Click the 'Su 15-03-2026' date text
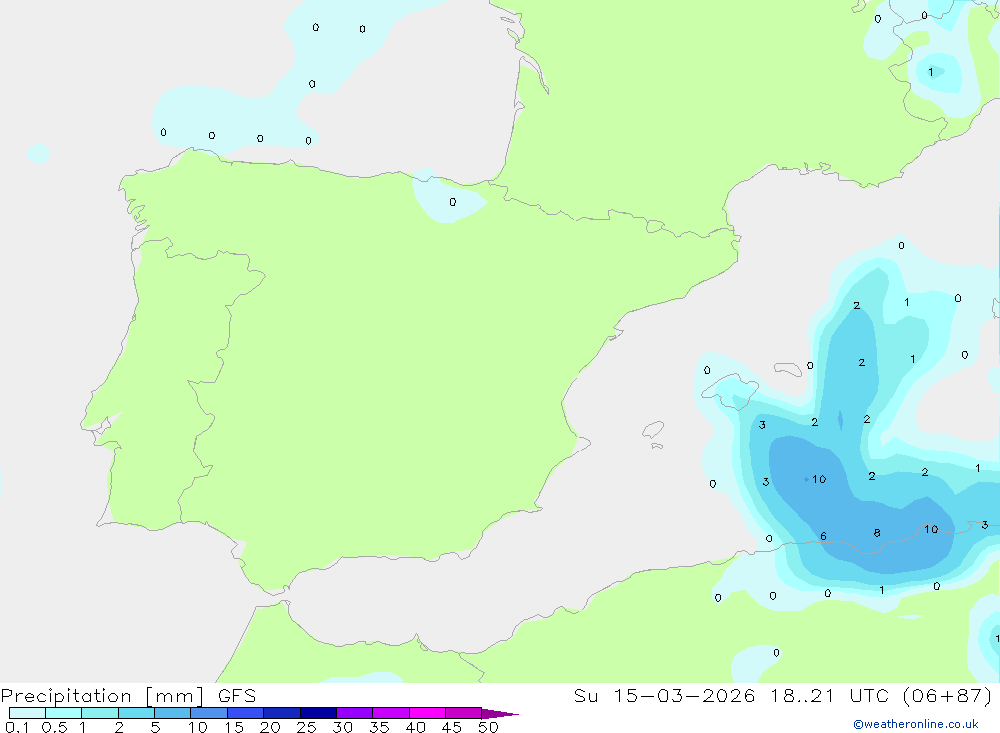 pyautogui.click(x=664, y=696)
